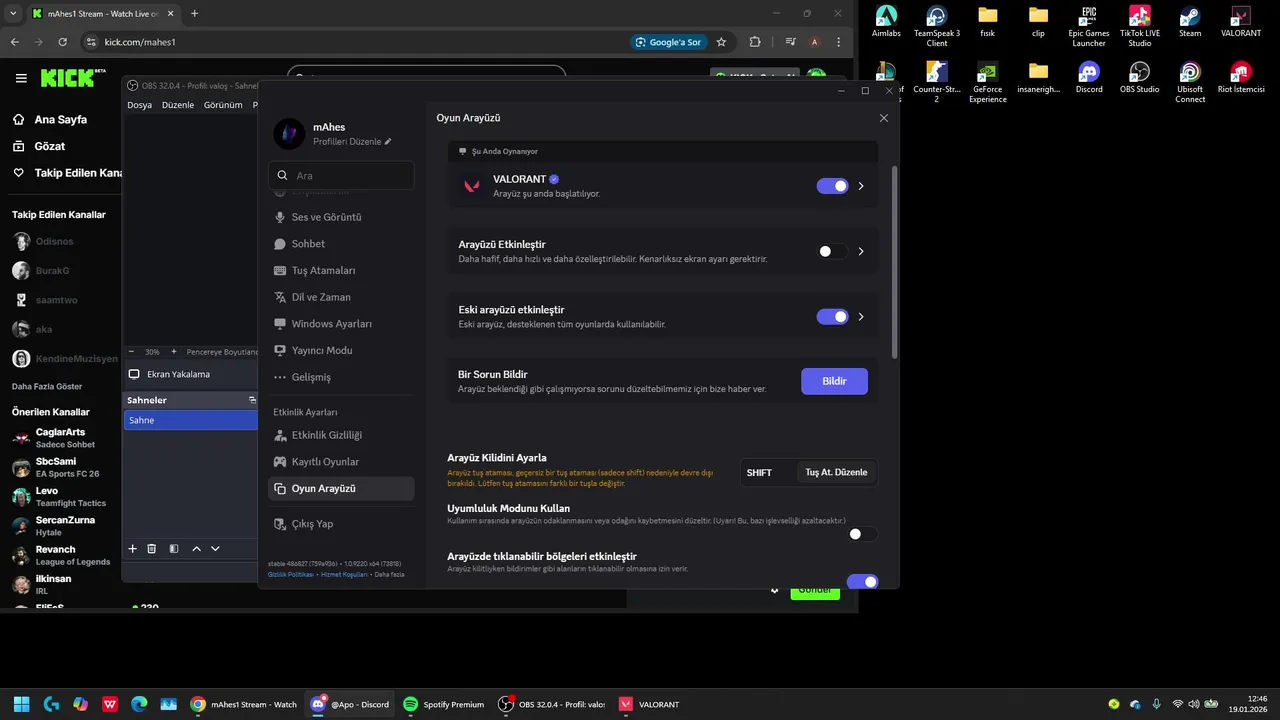Select the Counter-Strike 2 desktop icon
The width and height of the screenshot is (1280, 720).
pos(936,83)
